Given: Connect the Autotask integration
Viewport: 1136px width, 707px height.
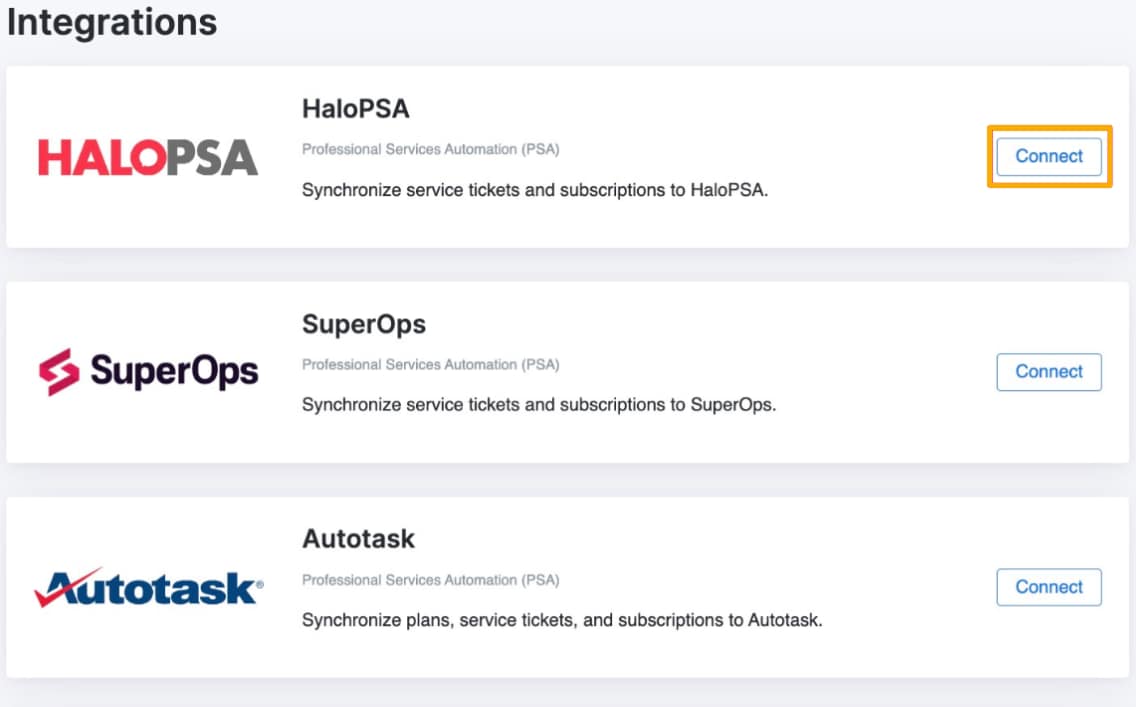Looking at the screenshot, I should 1049,587.
